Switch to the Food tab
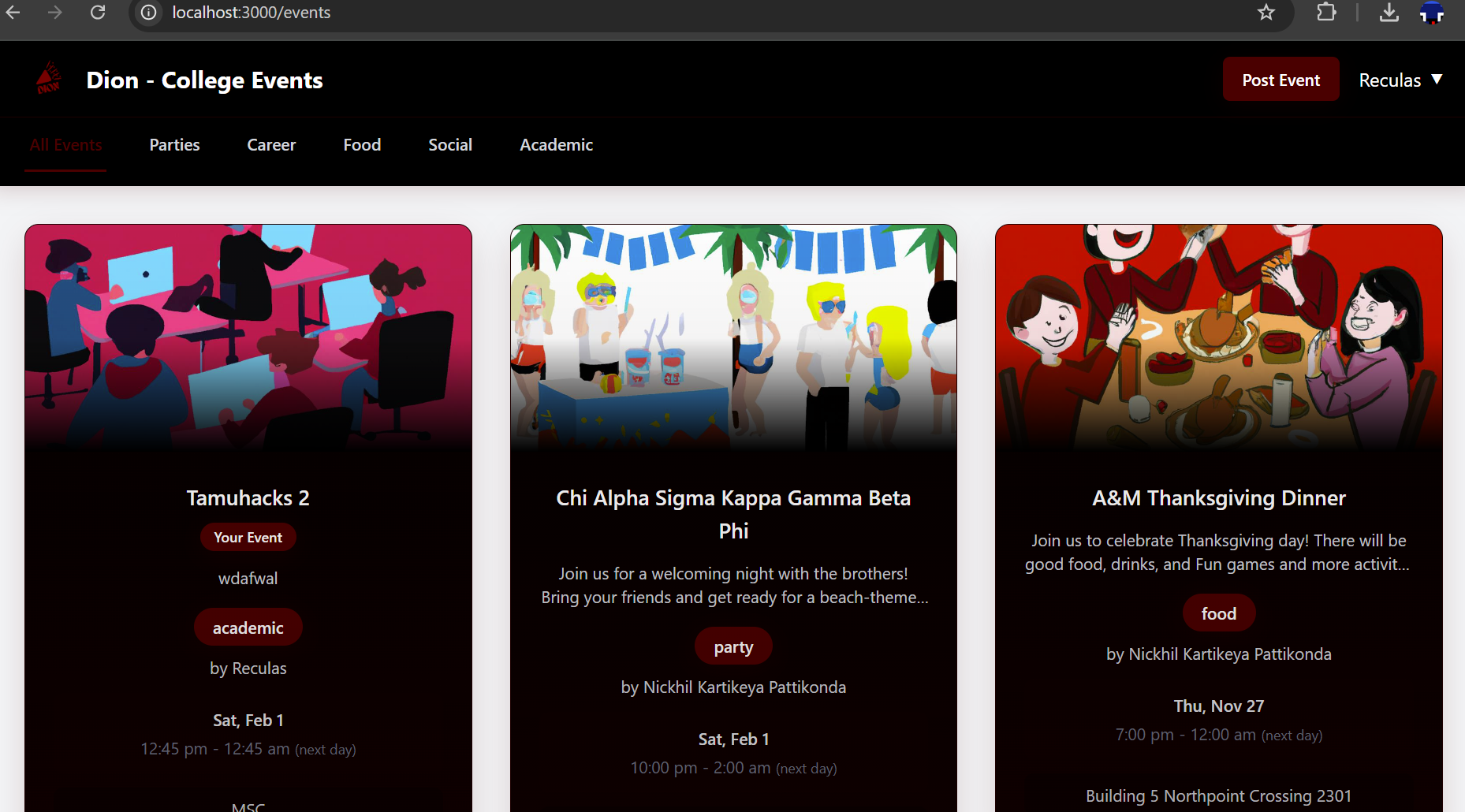 [362, 145]
